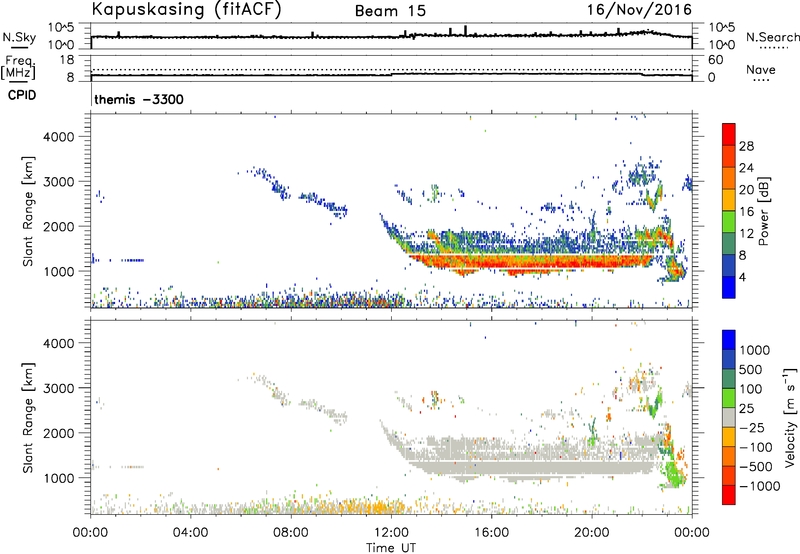800x554 pixels.
Task: Click the '18' tick on the frequency axis
Action: pyautogui.click(x=67, y=60)
